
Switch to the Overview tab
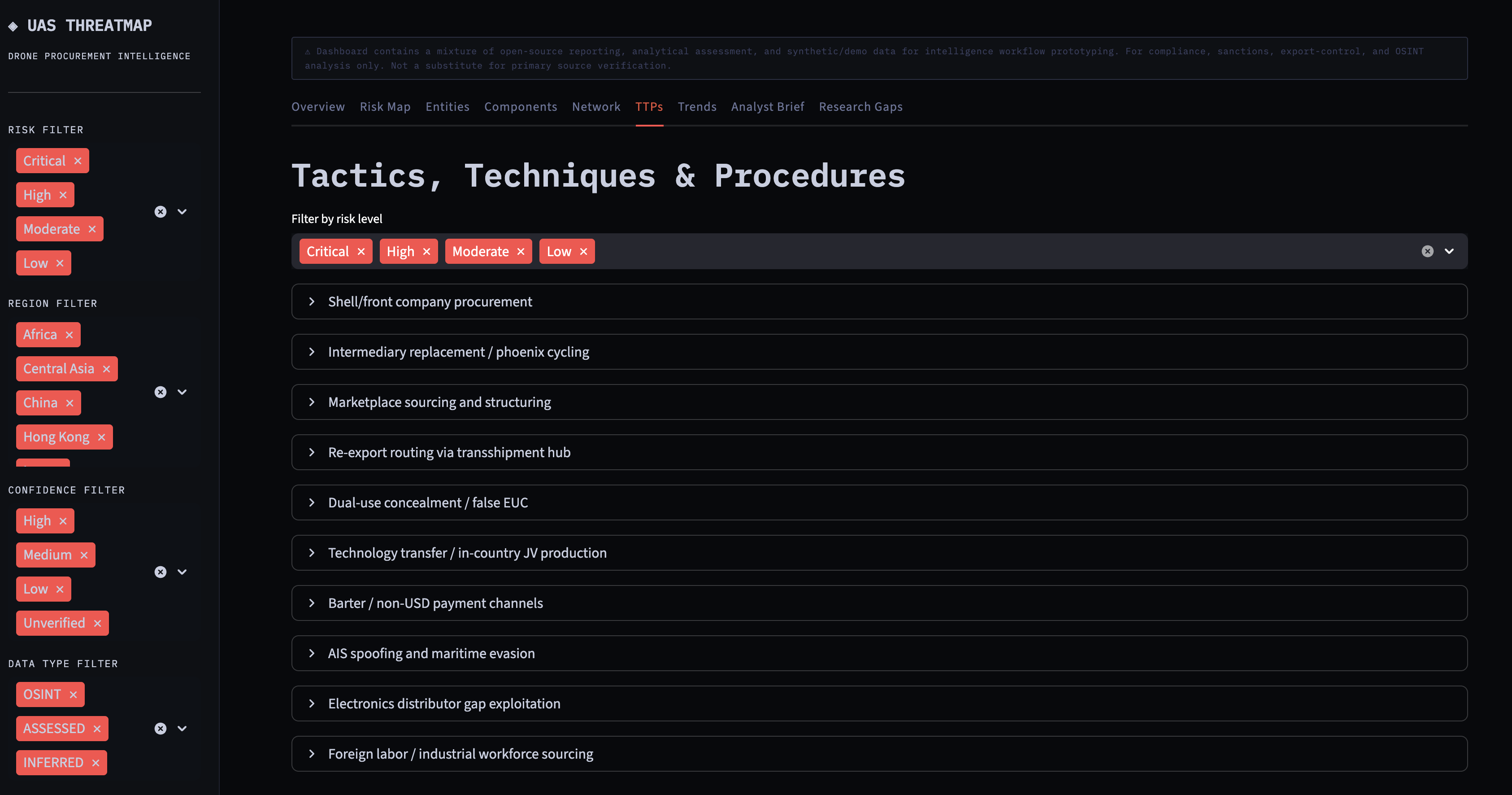pos(318,107)
